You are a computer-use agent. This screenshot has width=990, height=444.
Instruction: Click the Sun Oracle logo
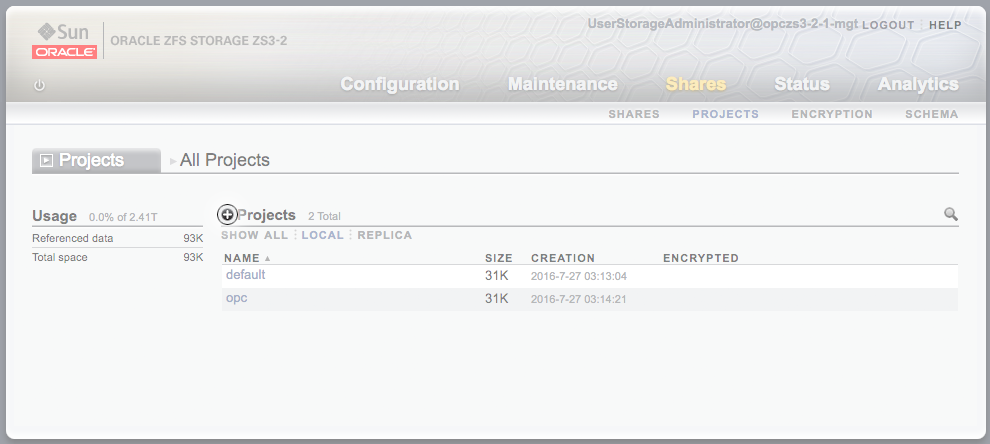(64, 40)
